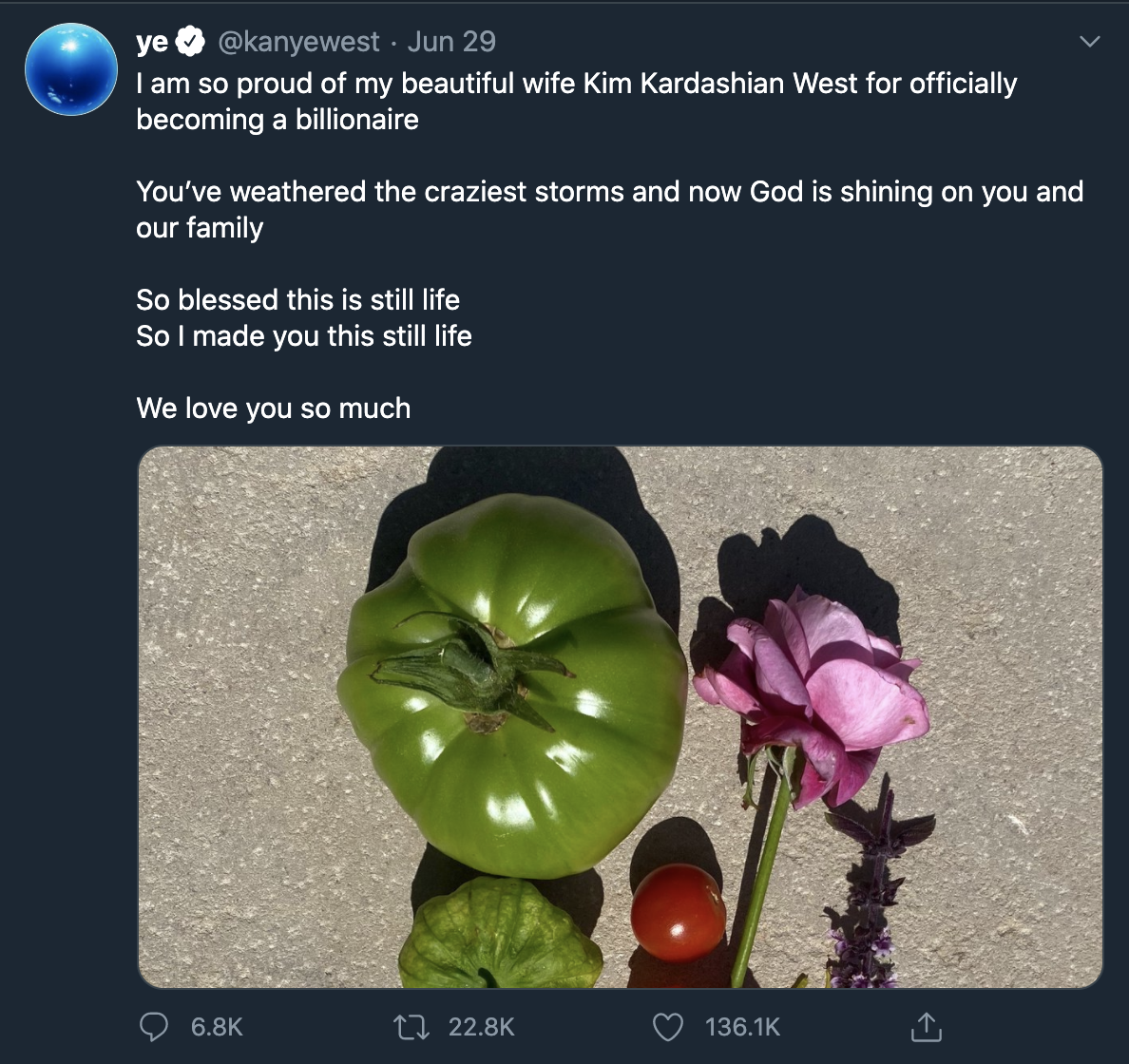Image resolution: width=1129 pixels, height=1064 pixels.
Task: Open the blue globe profile avatar
Action: point(71,69)
